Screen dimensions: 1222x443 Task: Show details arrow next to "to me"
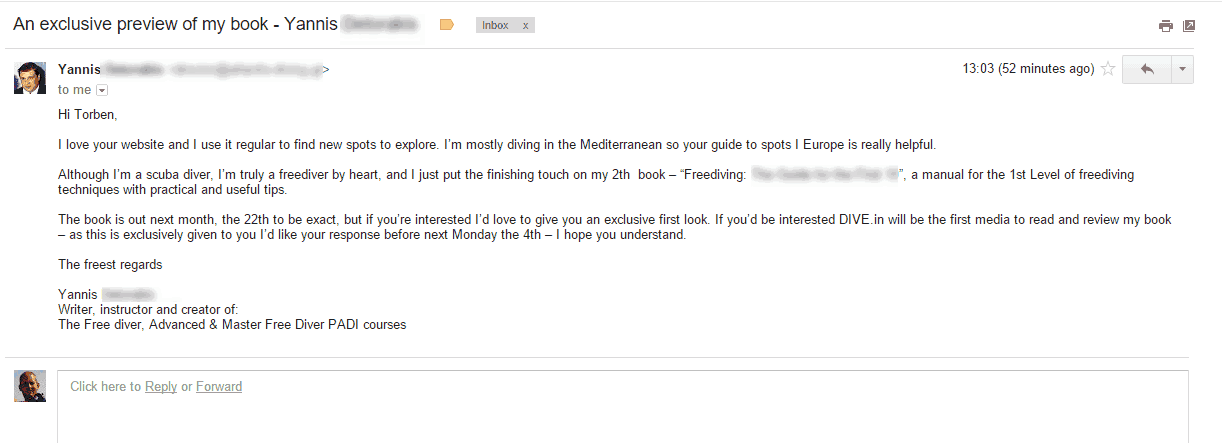101,90
